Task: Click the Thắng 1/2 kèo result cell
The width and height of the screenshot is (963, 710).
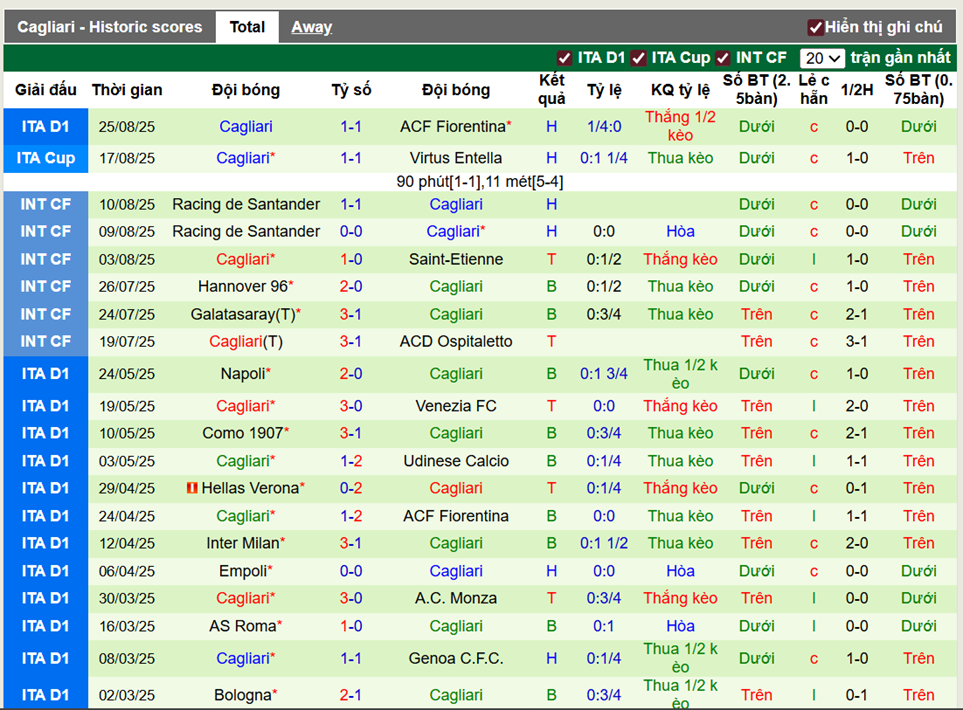Action: (680, 126)
